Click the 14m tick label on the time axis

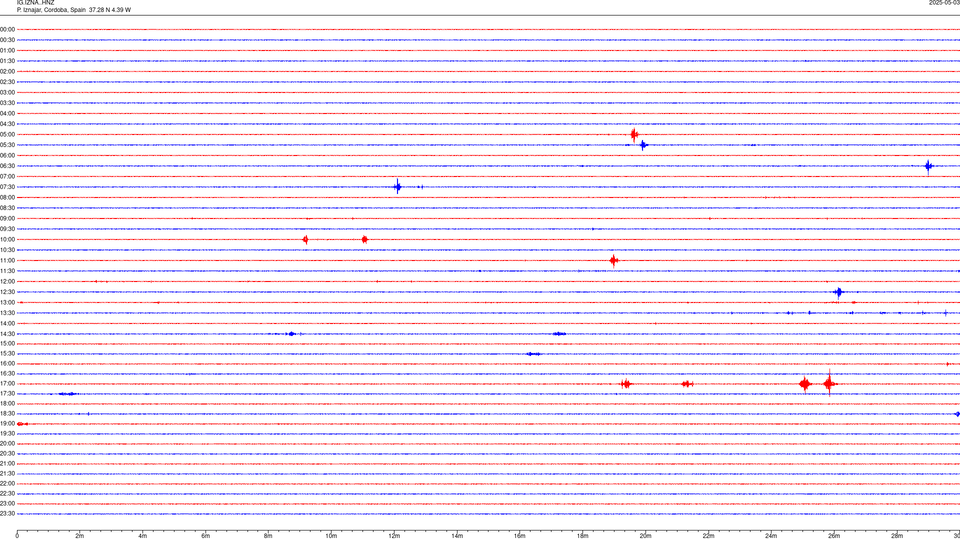pos(457,536)
